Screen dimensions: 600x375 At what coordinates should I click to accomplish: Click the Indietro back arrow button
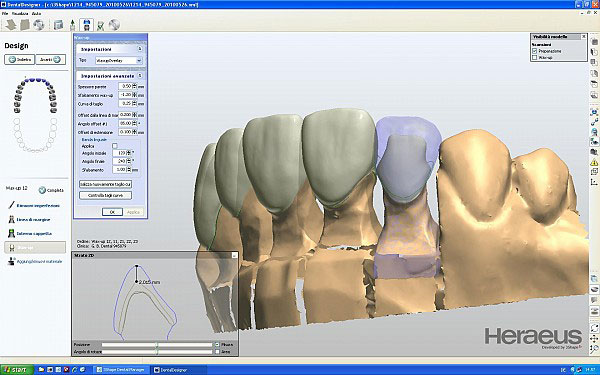point(20,60)
